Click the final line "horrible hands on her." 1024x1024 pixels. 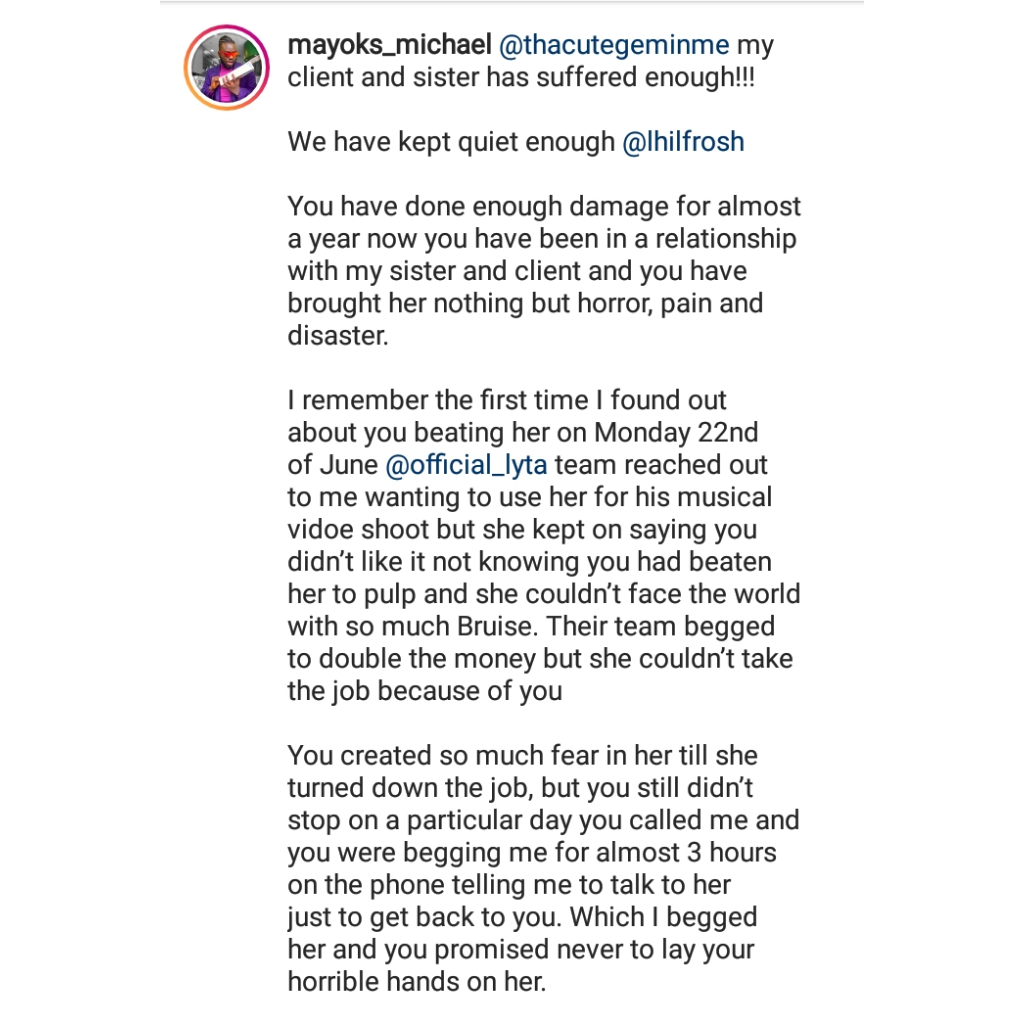point(417,982)
